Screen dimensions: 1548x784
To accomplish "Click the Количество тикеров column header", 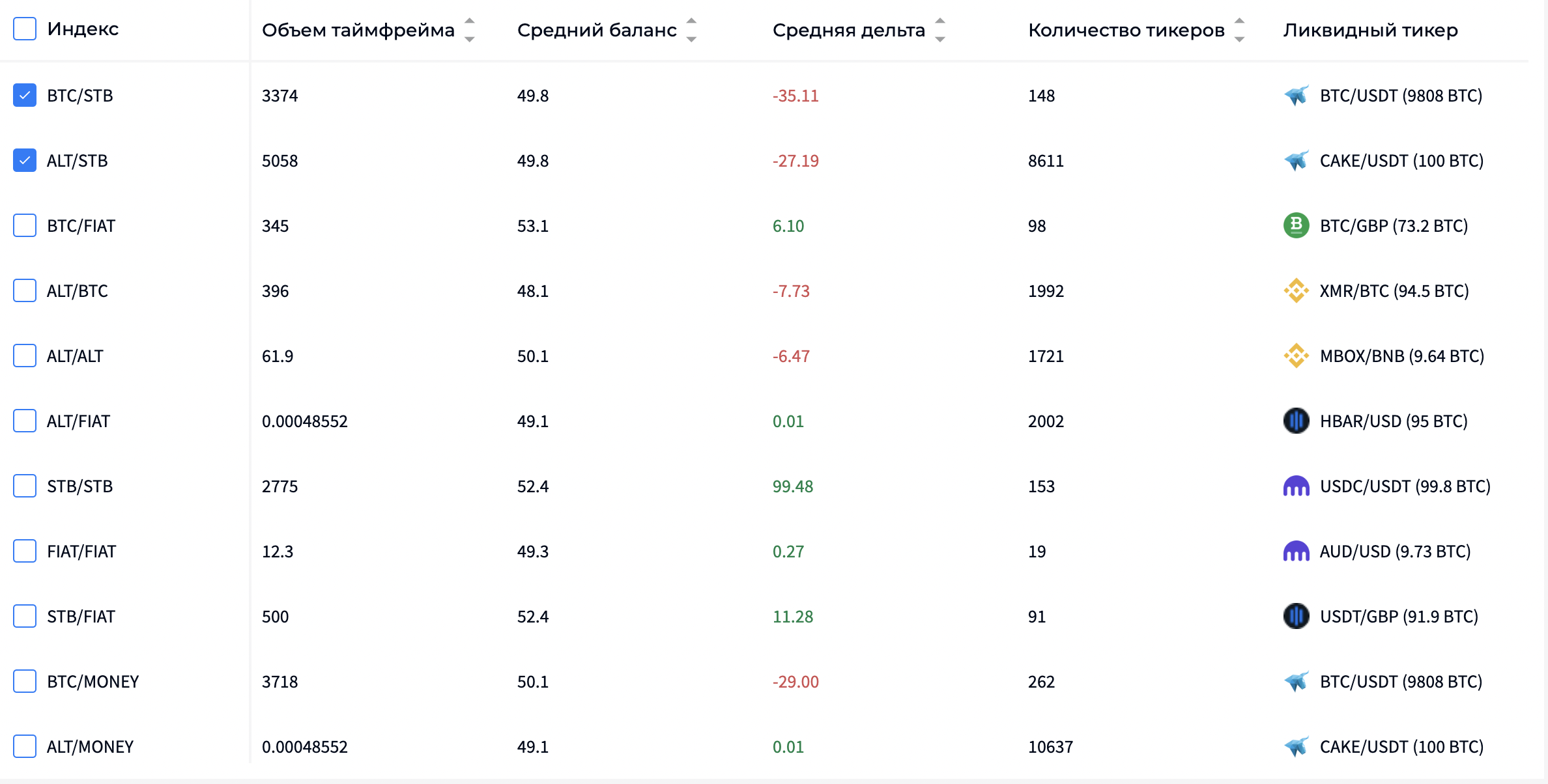I will tap(1126, 30).
